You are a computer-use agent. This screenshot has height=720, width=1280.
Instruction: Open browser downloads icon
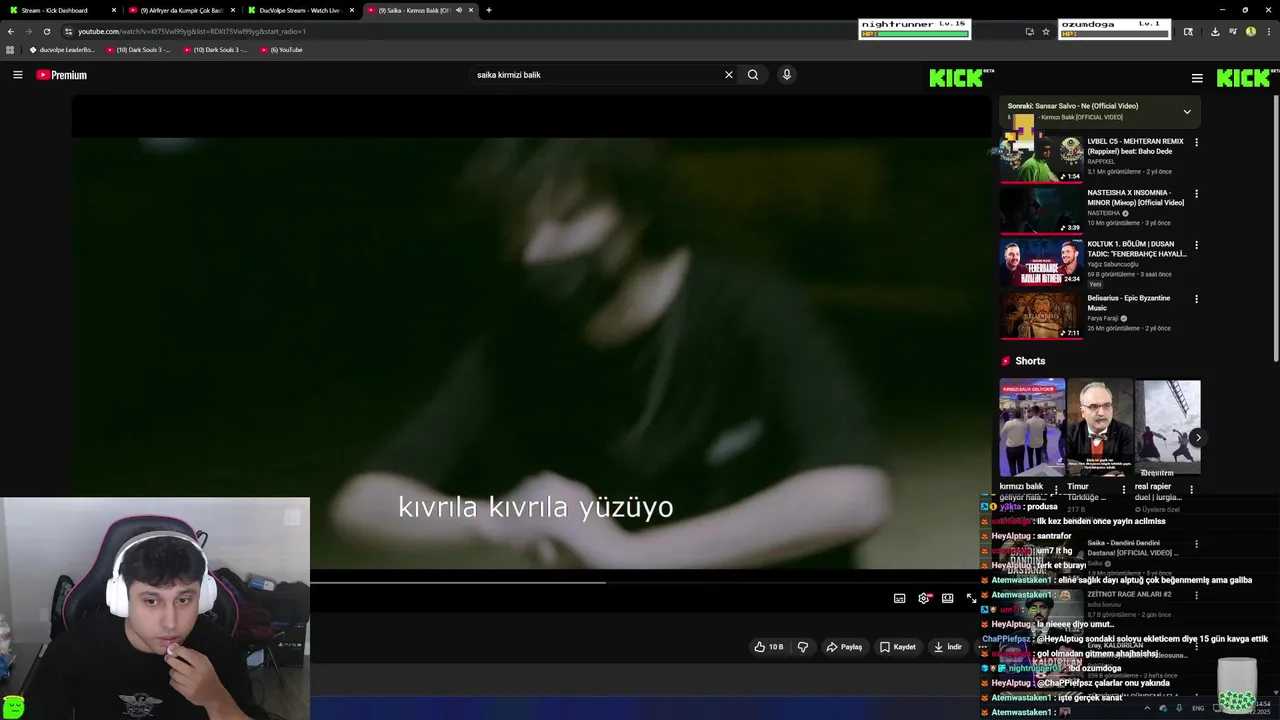(x=1214, y=31)
